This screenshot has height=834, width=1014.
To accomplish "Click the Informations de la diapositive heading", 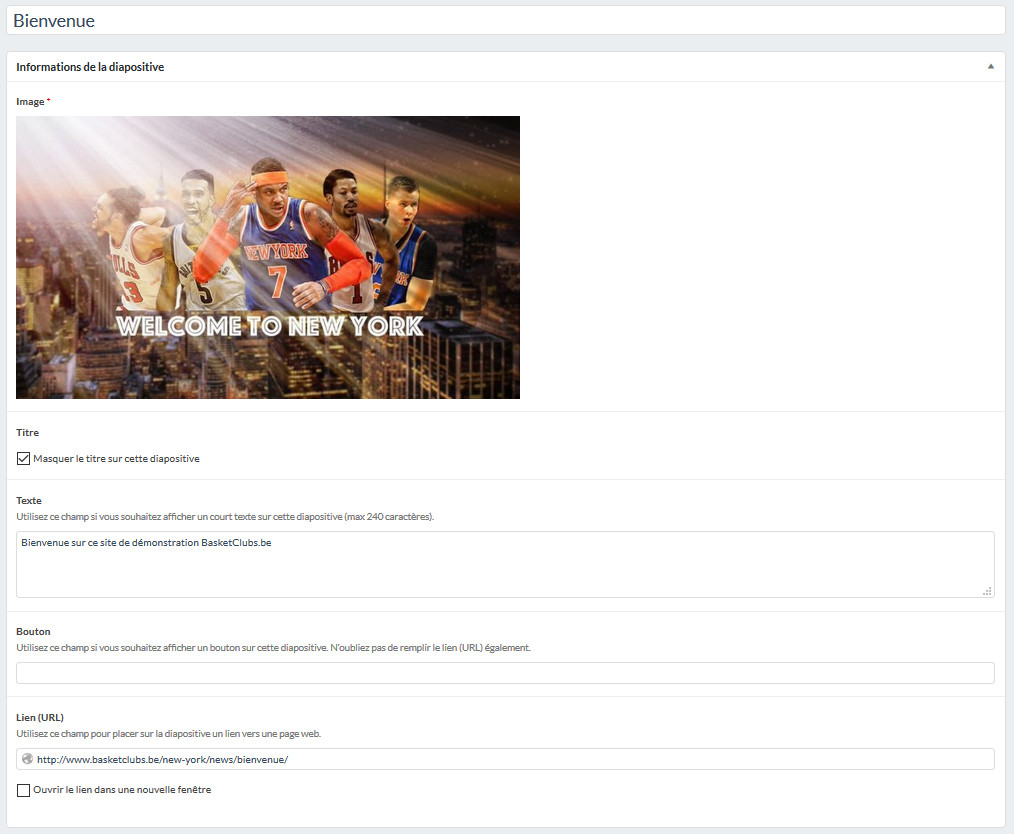I will 90,67.
